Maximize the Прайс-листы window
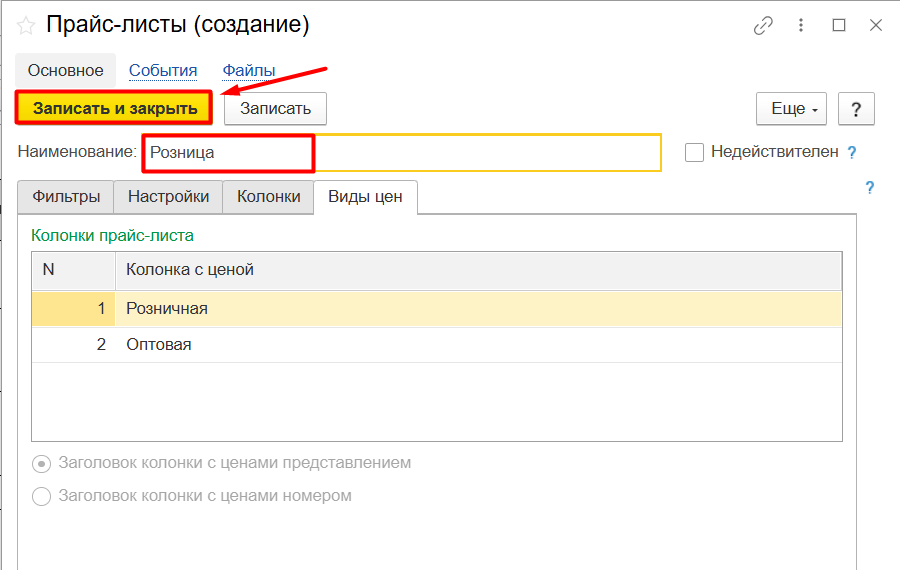The height and width of the screenshot is (570, 900). 839,25
